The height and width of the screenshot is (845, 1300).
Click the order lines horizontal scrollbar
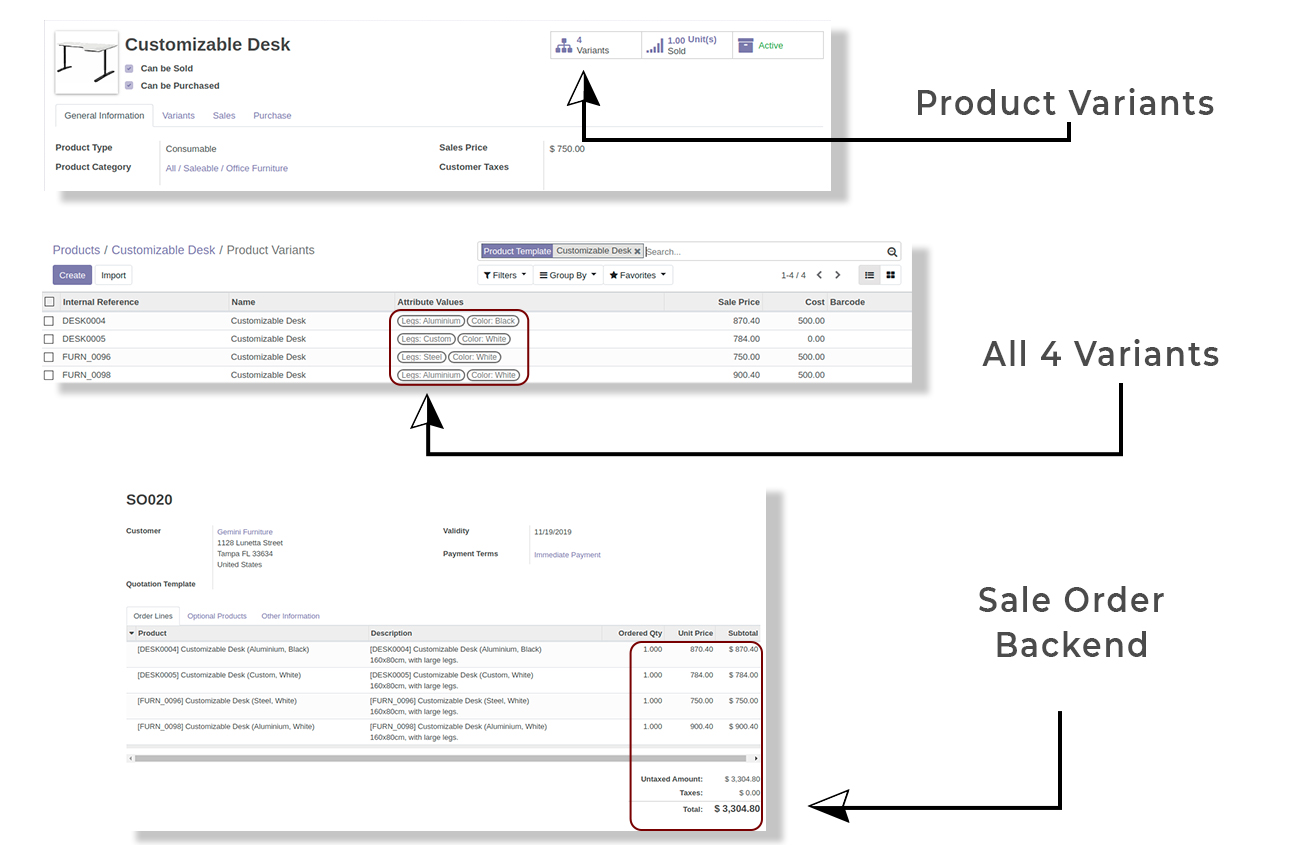tap(440, 759)
